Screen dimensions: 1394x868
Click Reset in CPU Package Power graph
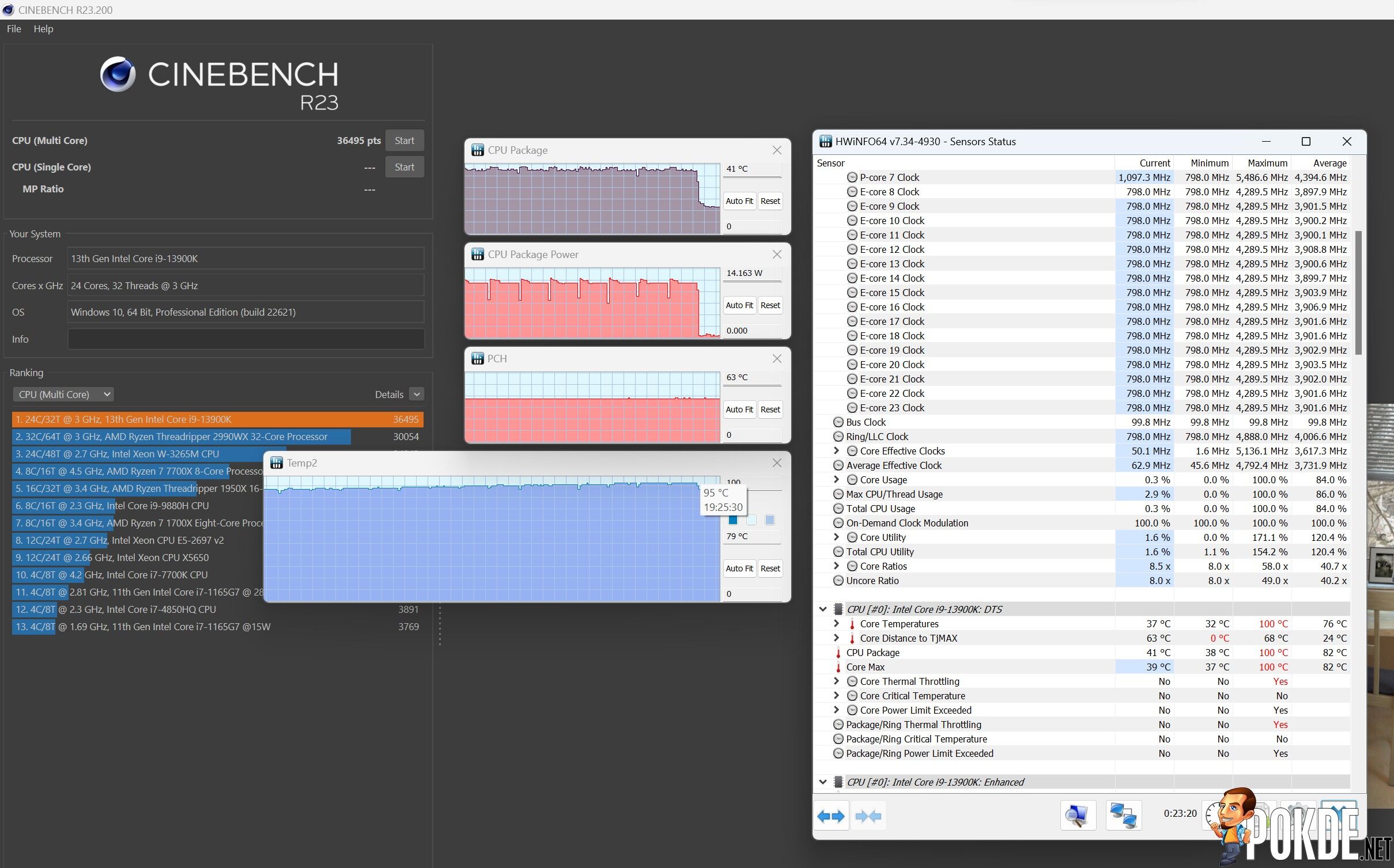point(770,305)
